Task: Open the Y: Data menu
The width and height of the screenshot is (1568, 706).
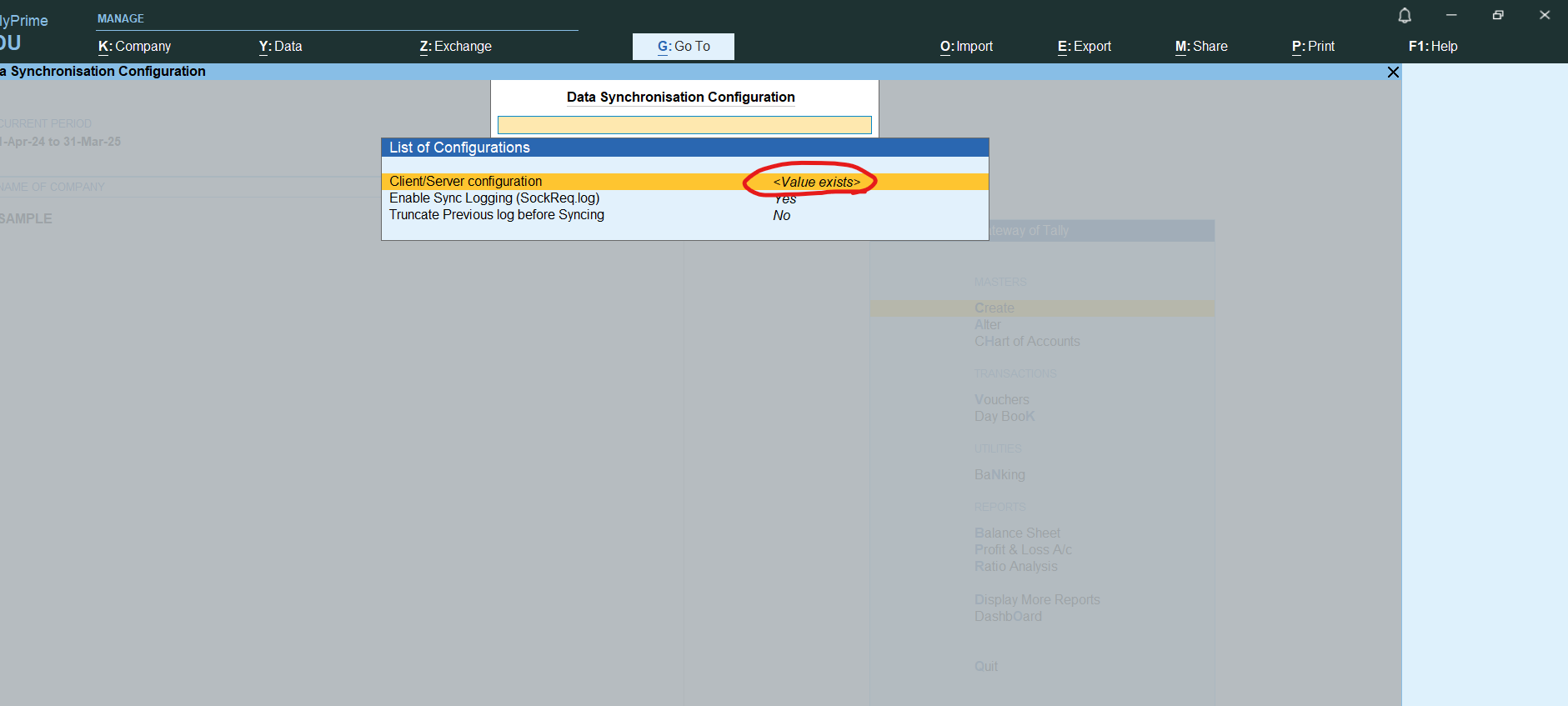Action: tap(280, 47)
